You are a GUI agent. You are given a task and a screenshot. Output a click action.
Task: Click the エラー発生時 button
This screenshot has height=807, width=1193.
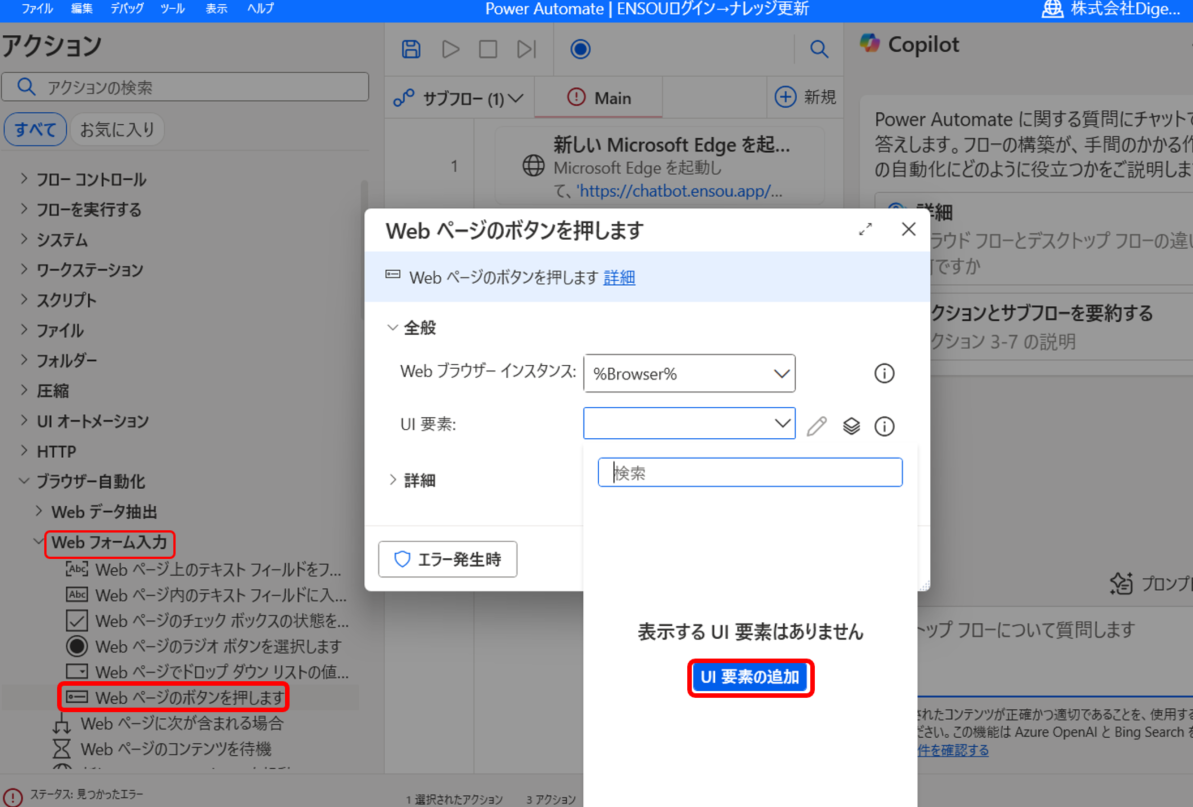tap(448, 559)
